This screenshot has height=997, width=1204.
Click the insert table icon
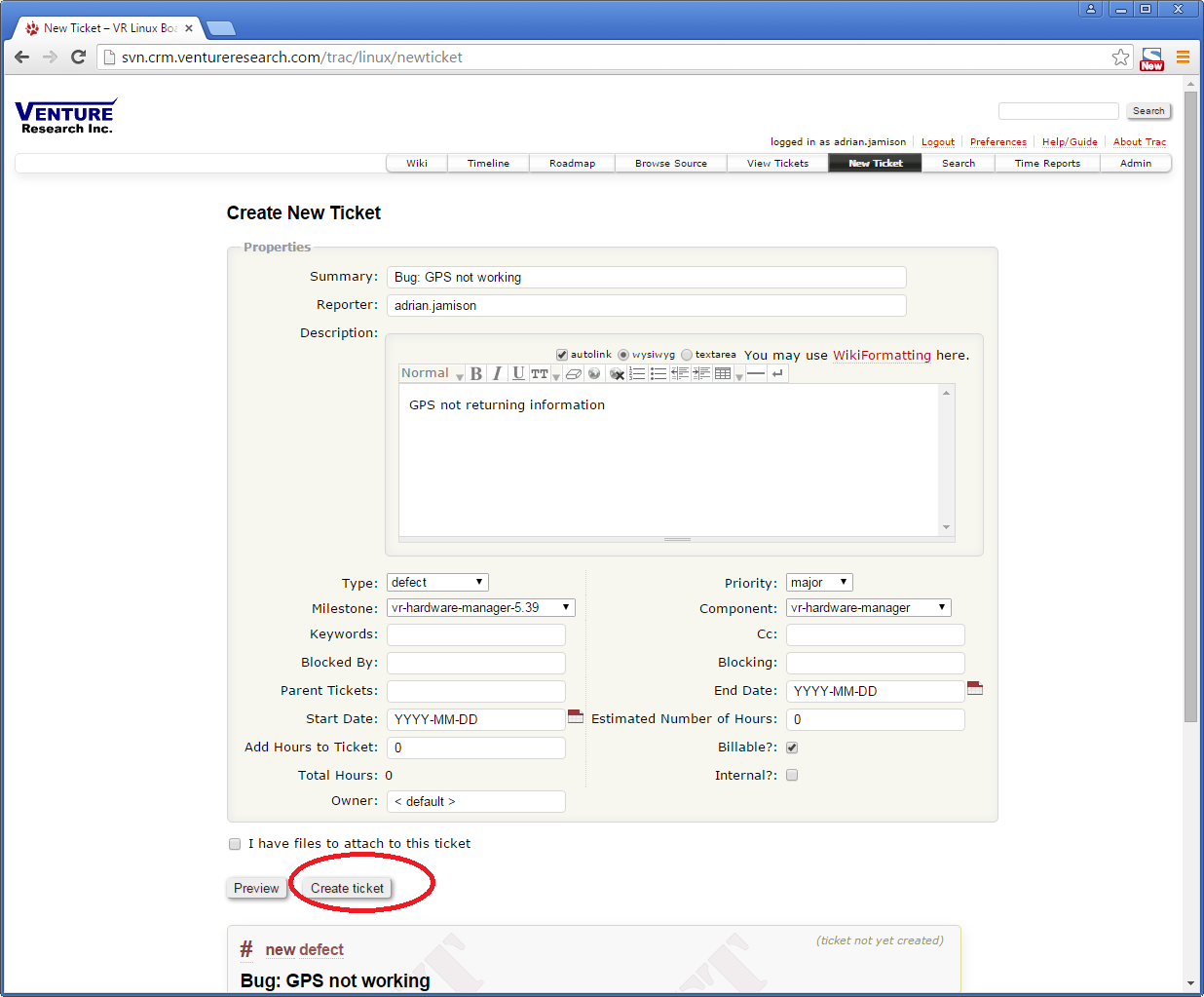723,374
